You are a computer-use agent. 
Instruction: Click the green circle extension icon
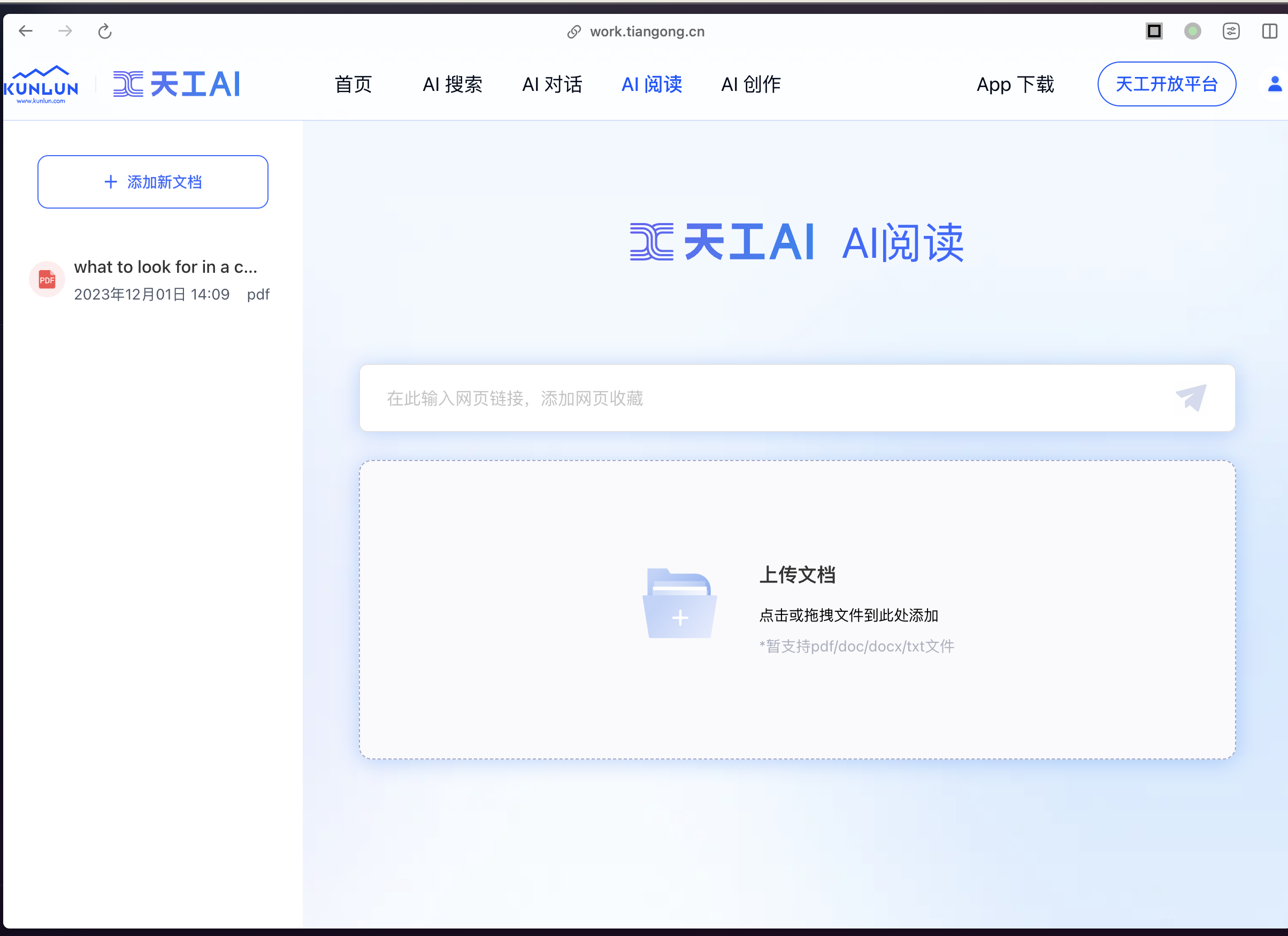pos(1192,31)
